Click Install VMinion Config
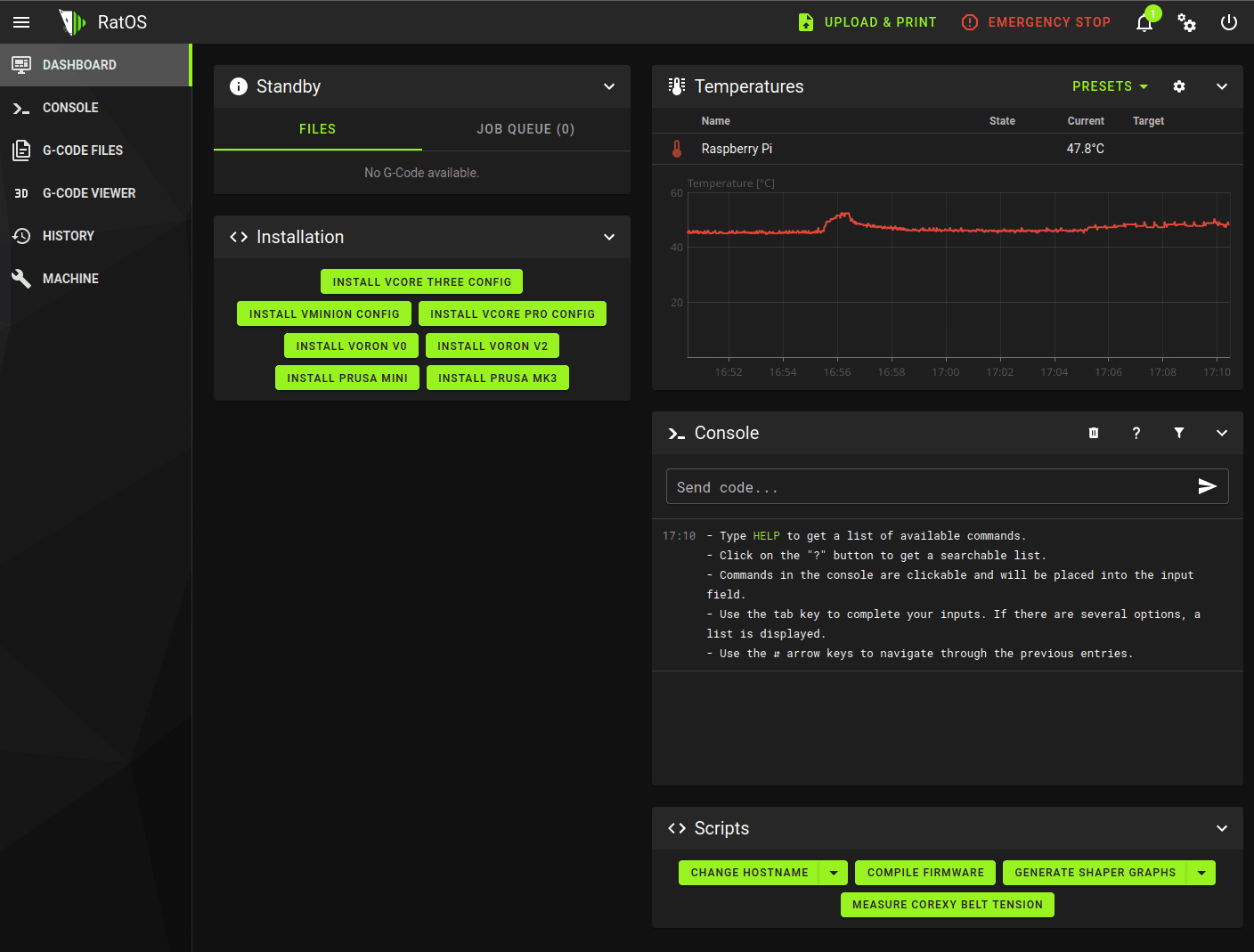Image resolution: width=1254 pixels, height=952 pixels. point(324,313)
